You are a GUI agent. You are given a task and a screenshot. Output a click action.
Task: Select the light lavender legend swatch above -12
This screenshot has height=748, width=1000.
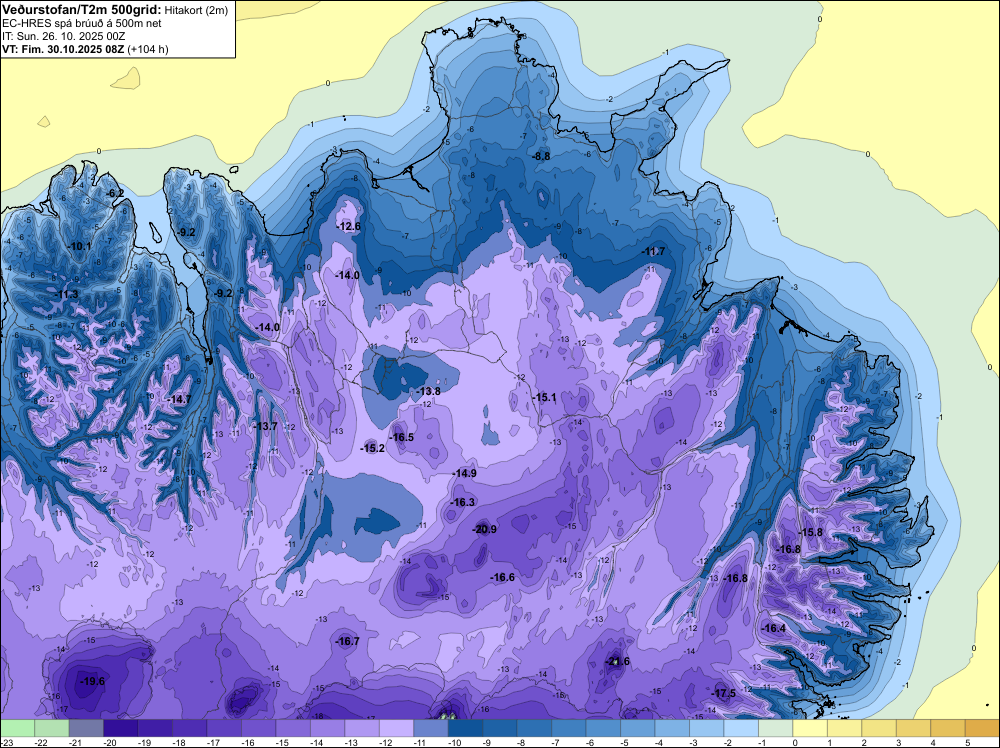(396, 728)
